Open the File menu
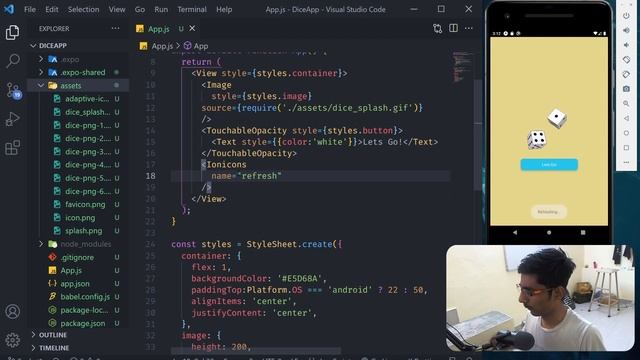The image size is (640, 360). point(30,9)
